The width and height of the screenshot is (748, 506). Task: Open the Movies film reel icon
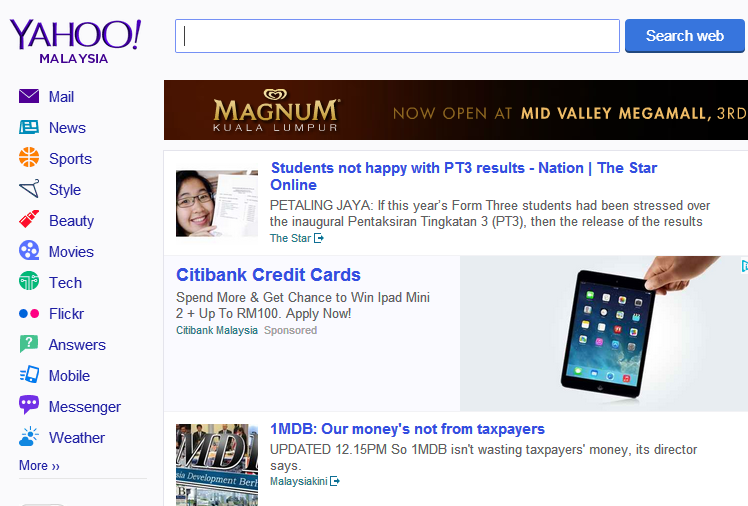[x=29, y=252]
